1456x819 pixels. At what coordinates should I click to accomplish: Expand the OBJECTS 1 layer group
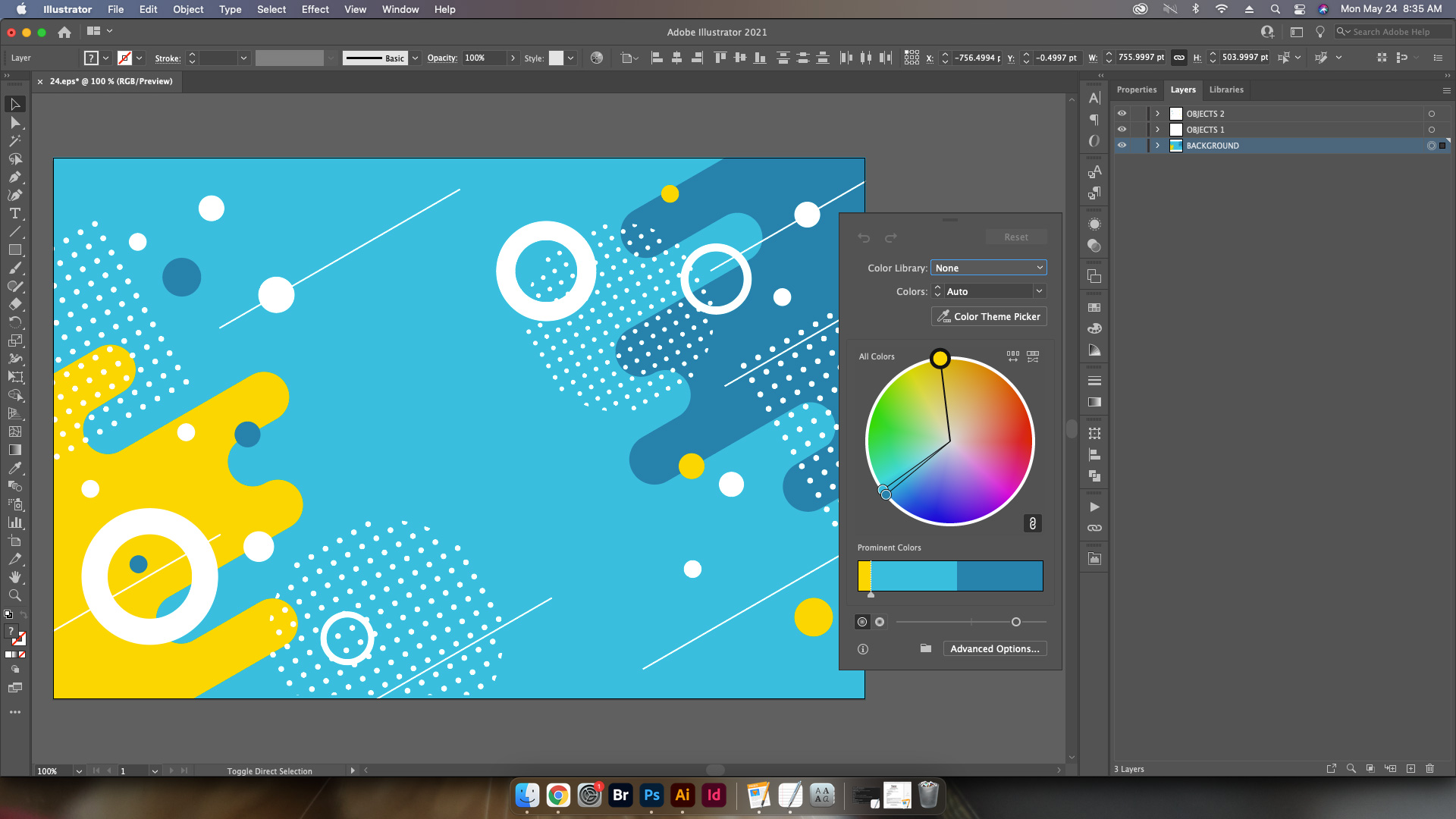(1158, 129)
